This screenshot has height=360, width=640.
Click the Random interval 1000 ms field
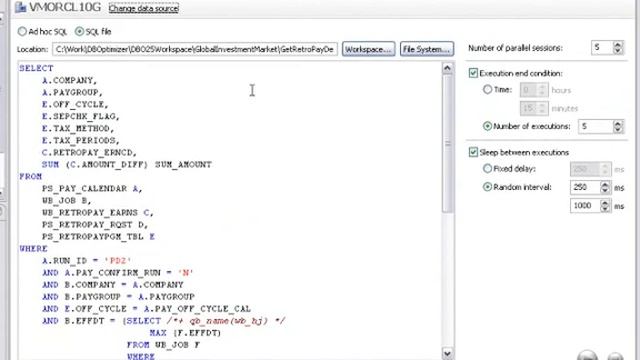click(585, 206)
